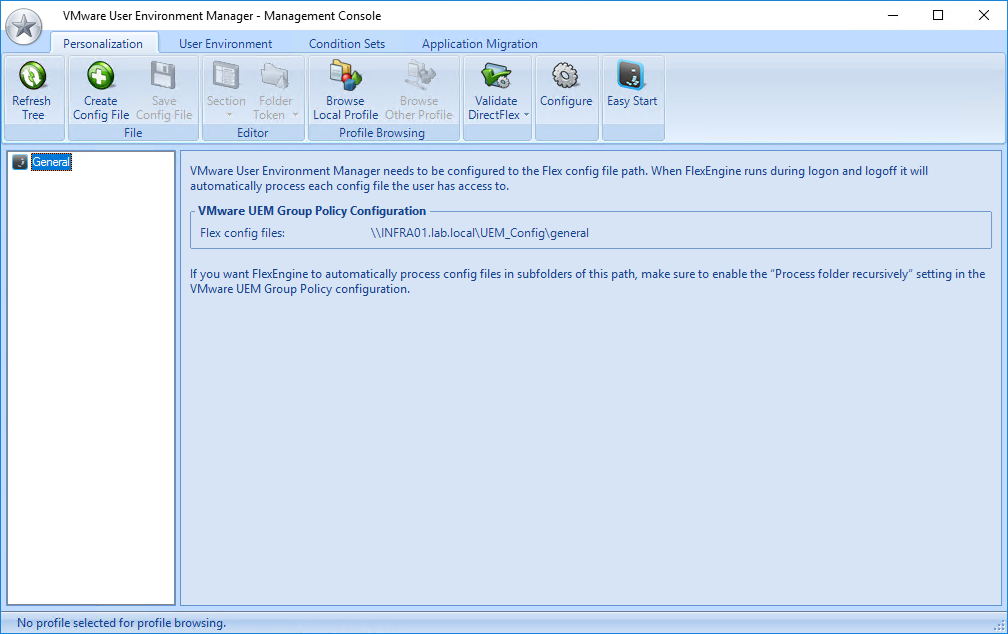Click the General folder icon in tree

point(20,162)
